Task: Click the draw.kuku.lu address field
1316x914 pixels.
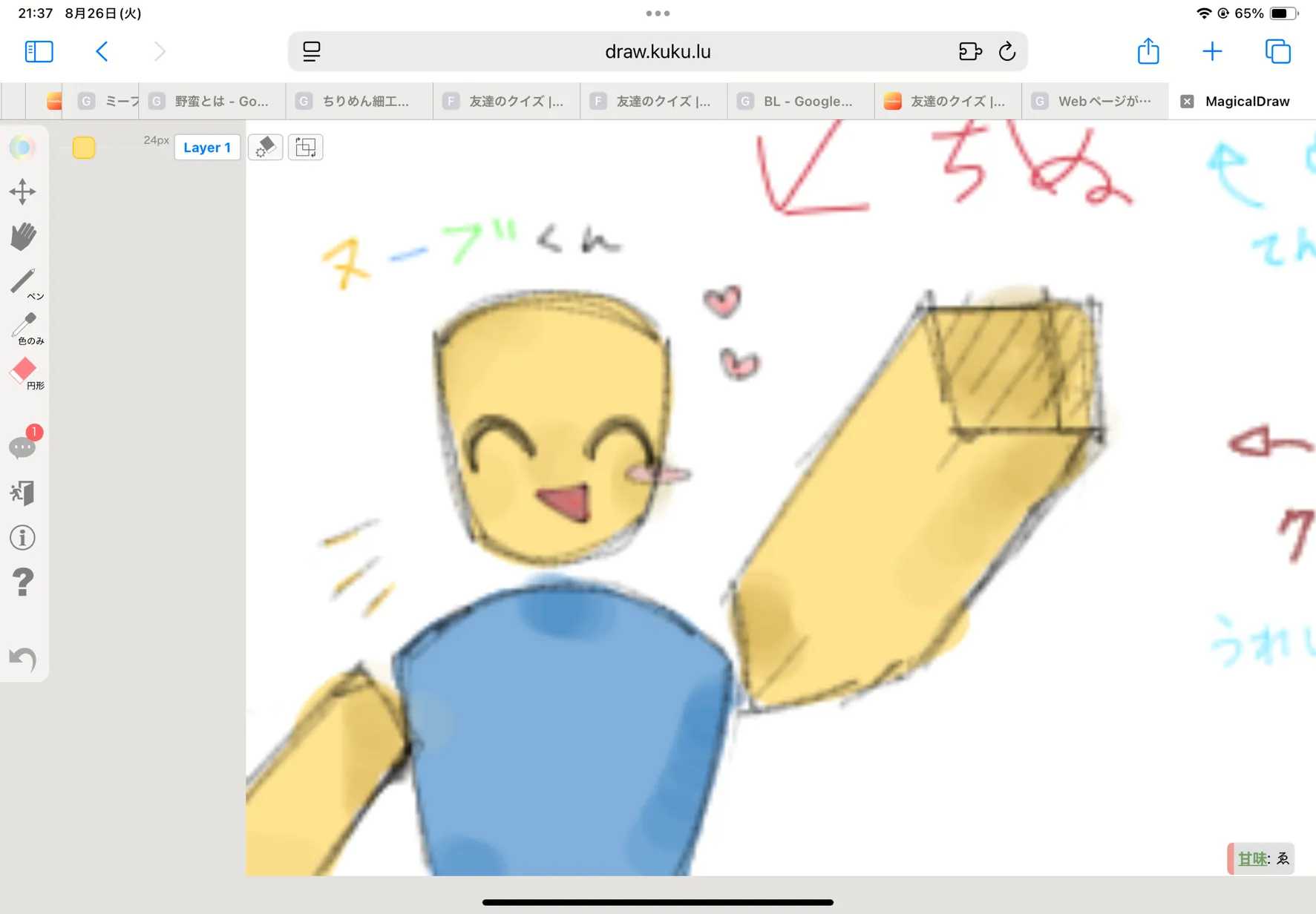Action: tap(658, 51)
